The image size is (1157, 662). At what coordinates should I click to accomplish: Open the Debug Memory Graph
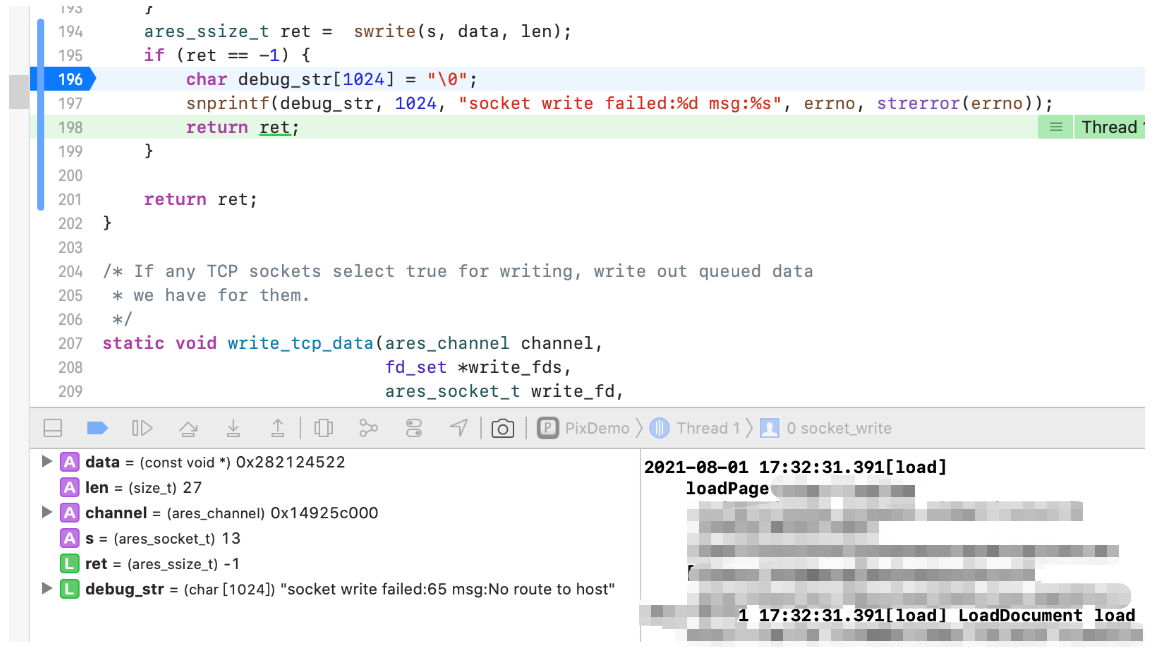369,427
